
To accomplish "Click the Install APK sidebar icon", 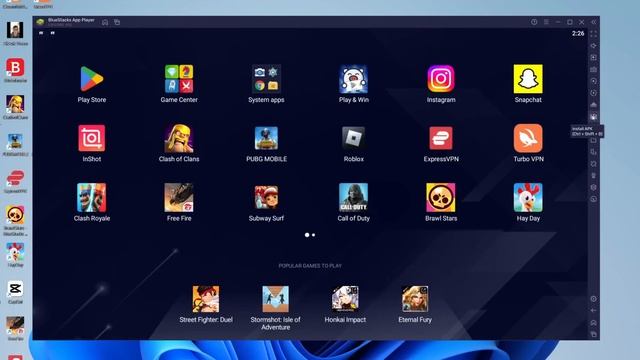I will coord(593,117).
